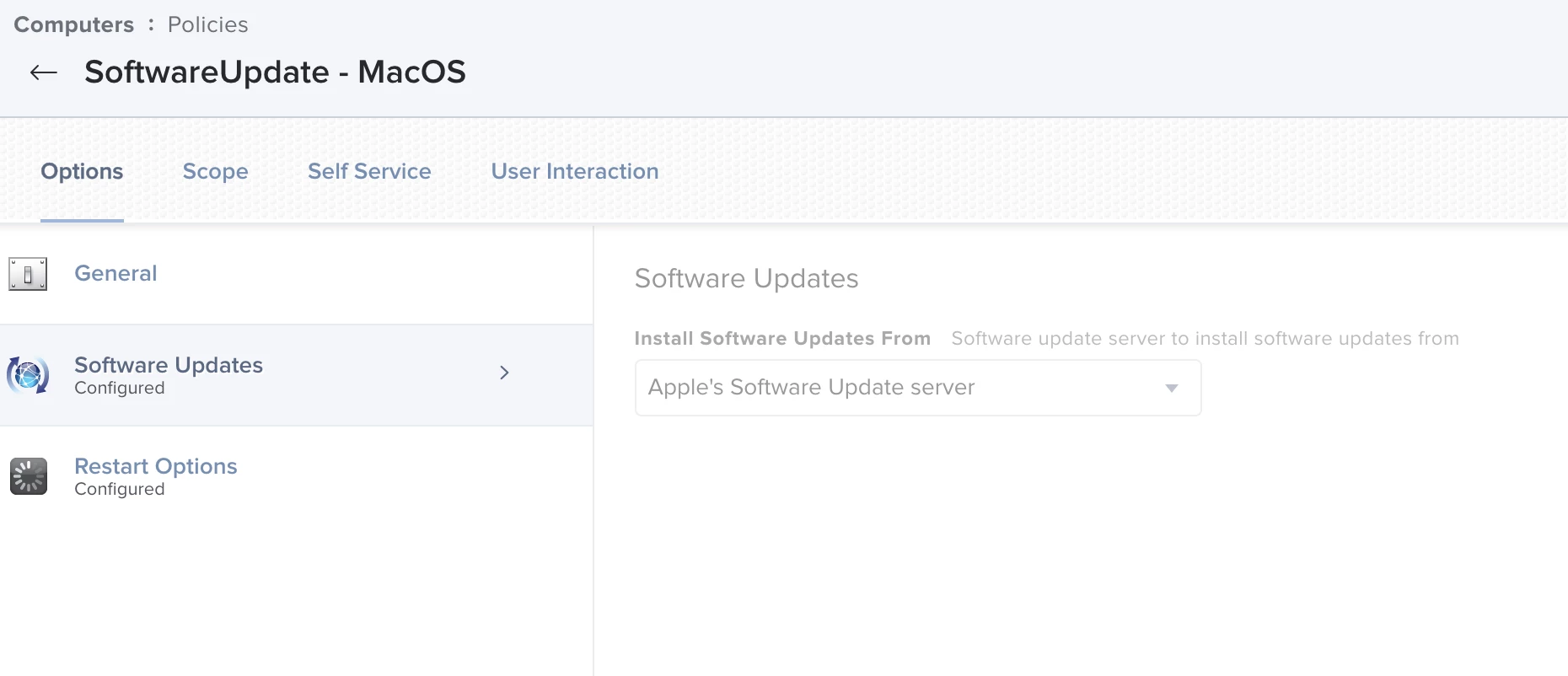
Task: Click the Restart Options spinner icon
Action: (29, 476)
